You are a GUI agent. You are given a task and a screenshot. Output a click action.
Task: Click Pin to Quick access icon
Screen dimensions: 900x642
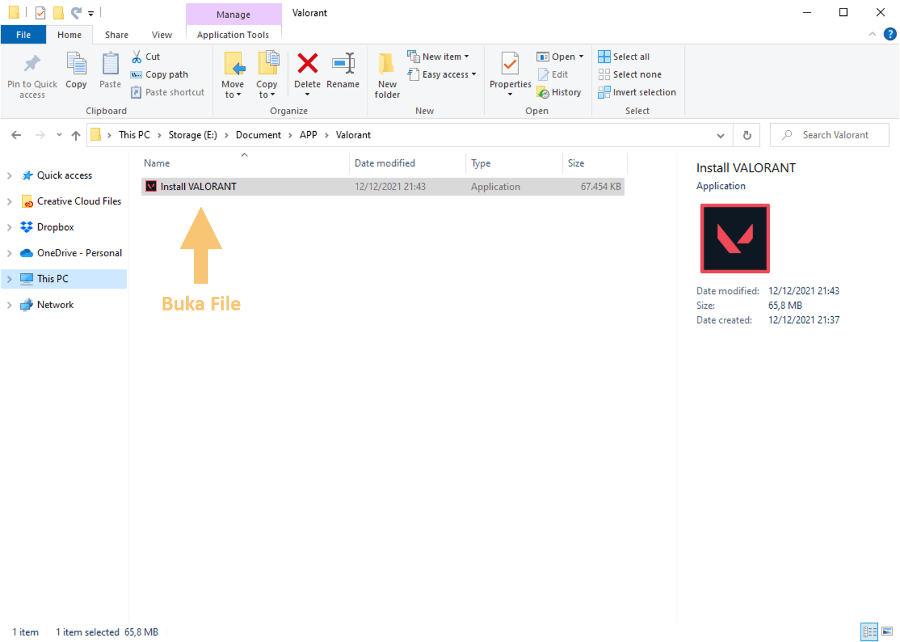point(32,63)
